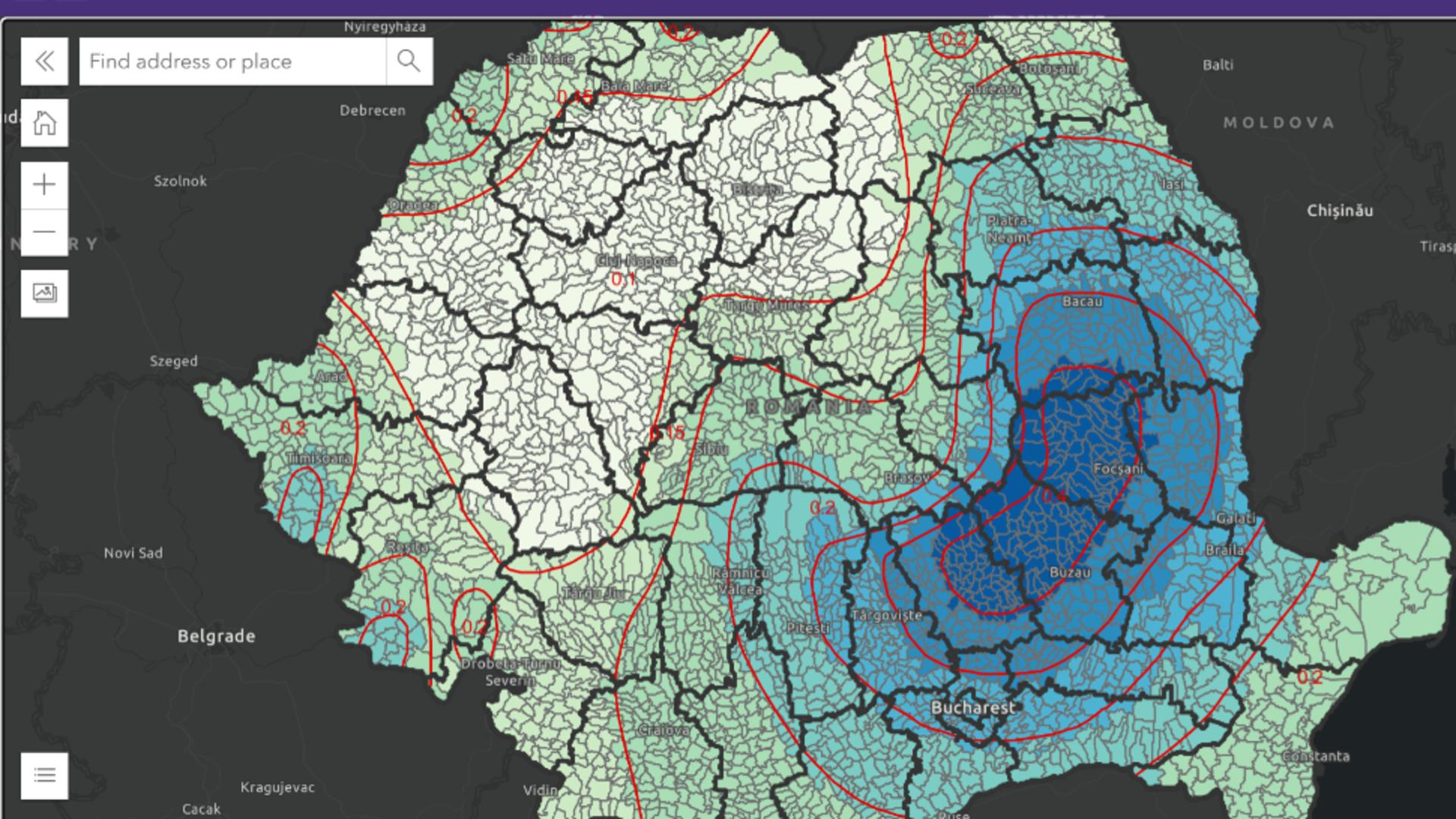
Task: Click the 0.4 contour label near Focșani
Action: pos(1054,496)
